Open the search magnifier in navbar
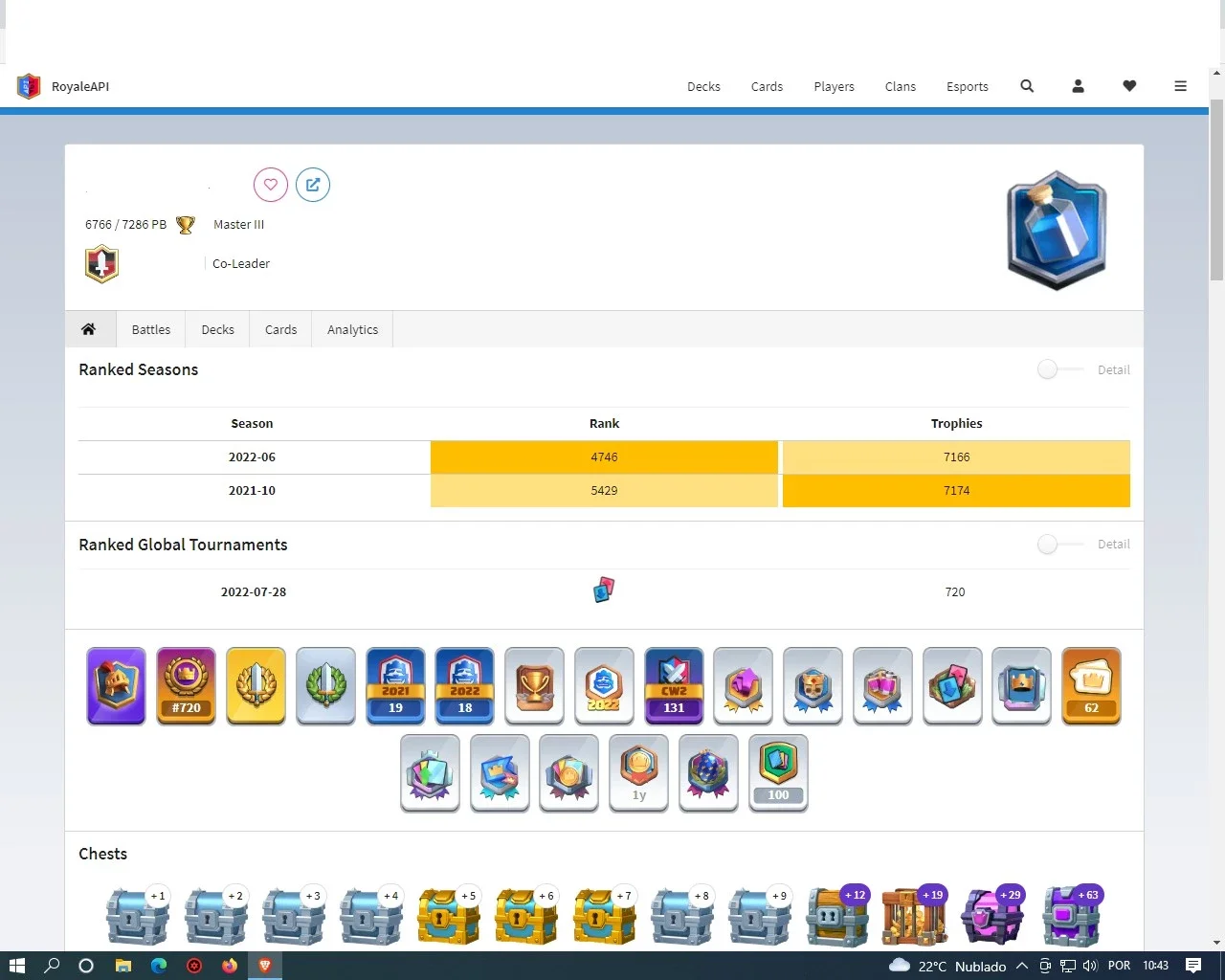The height and width of the screenshot is (980, 1225). 1027,86
